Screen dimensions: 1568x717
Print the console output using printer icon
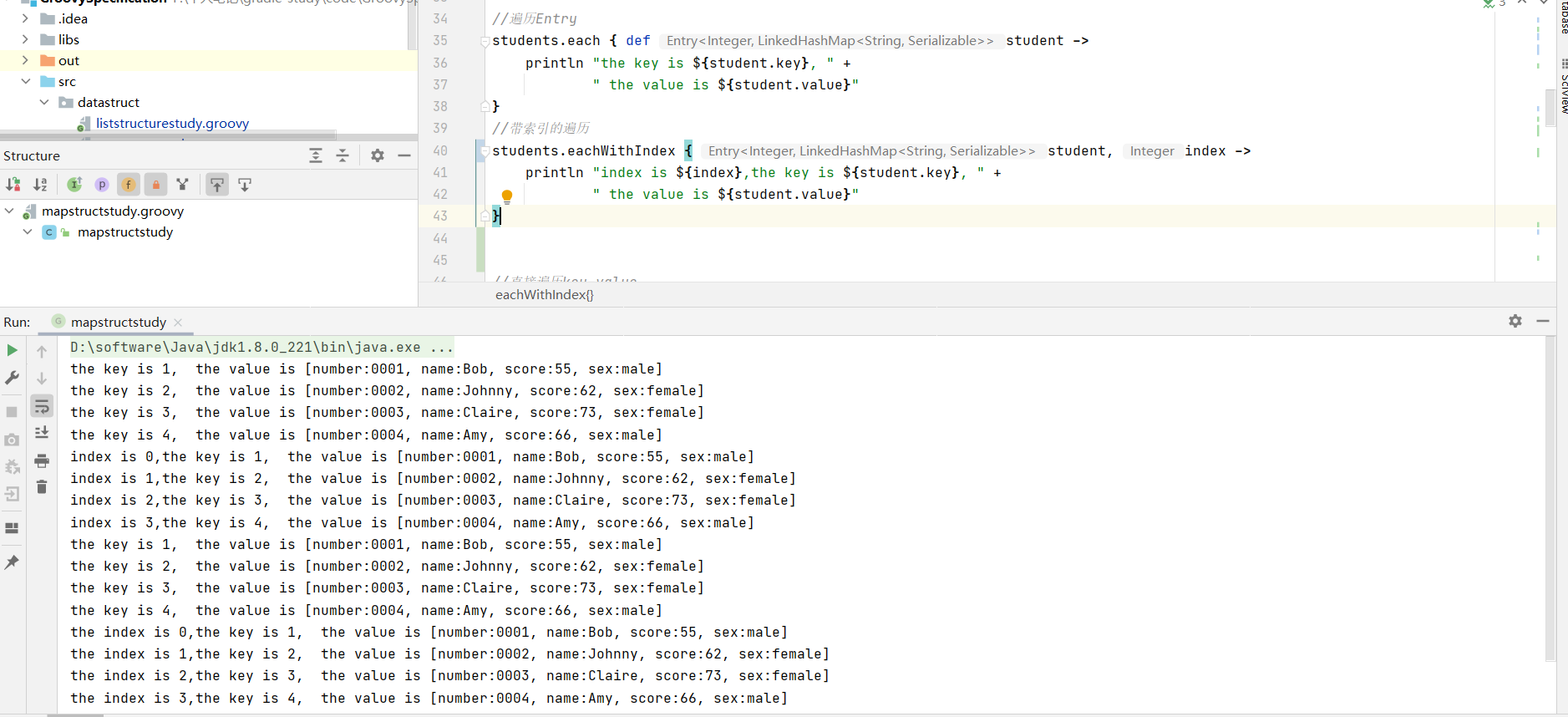42,460
